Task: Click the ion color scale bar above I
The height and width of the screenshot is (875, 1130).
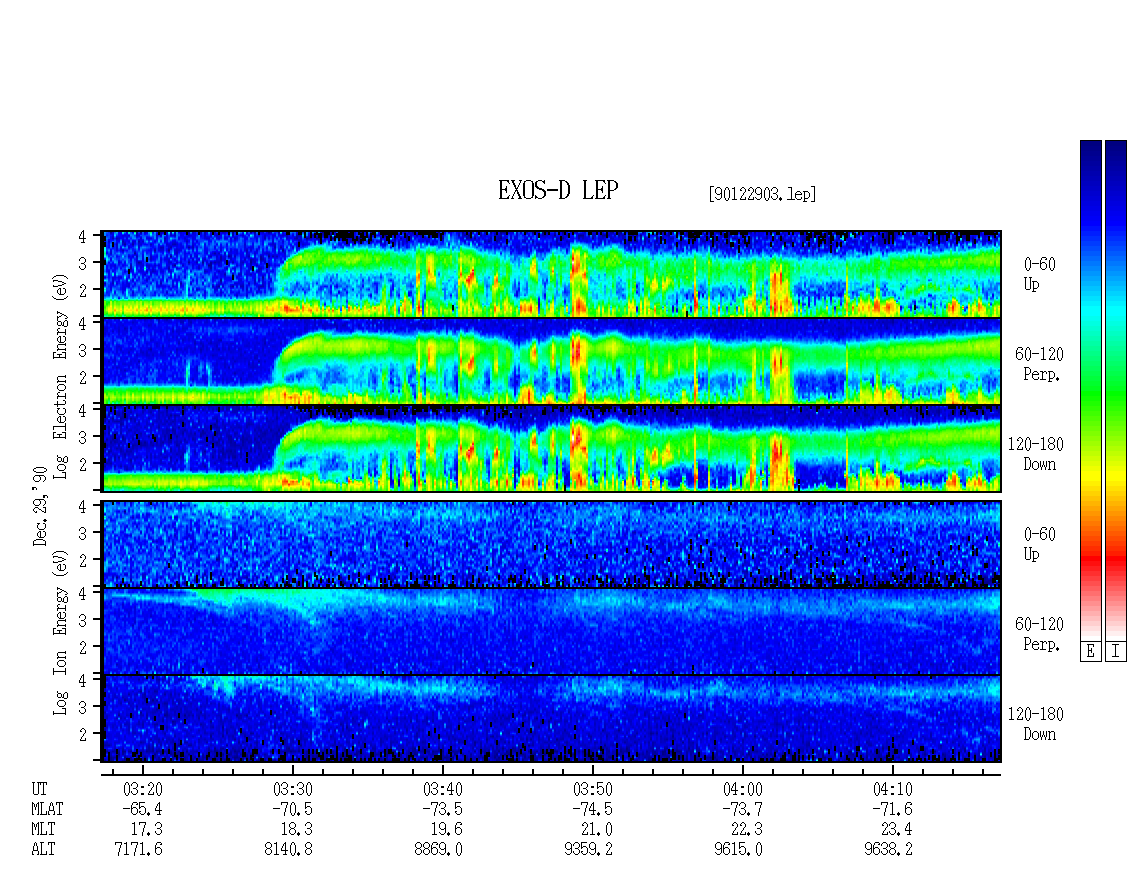Action: [1116, 390]
